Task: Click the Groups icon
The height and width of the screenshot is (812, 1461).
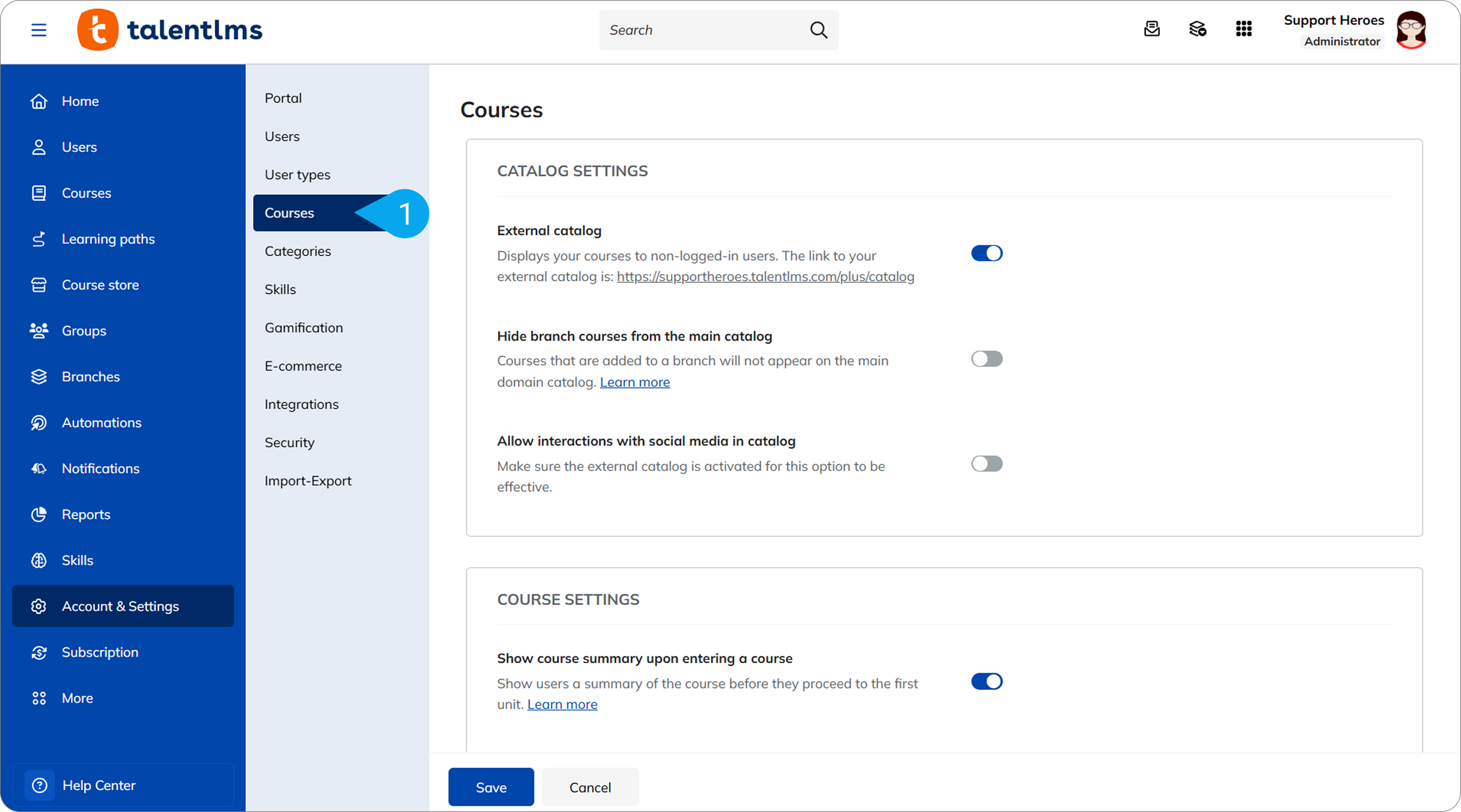Action: [39, 331]
